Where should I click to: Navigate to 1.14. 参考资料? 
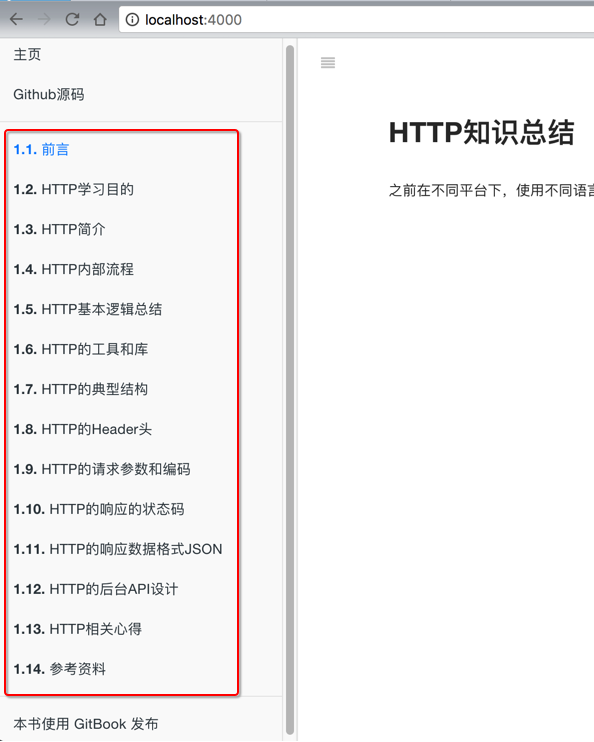[x=60, y=669]
